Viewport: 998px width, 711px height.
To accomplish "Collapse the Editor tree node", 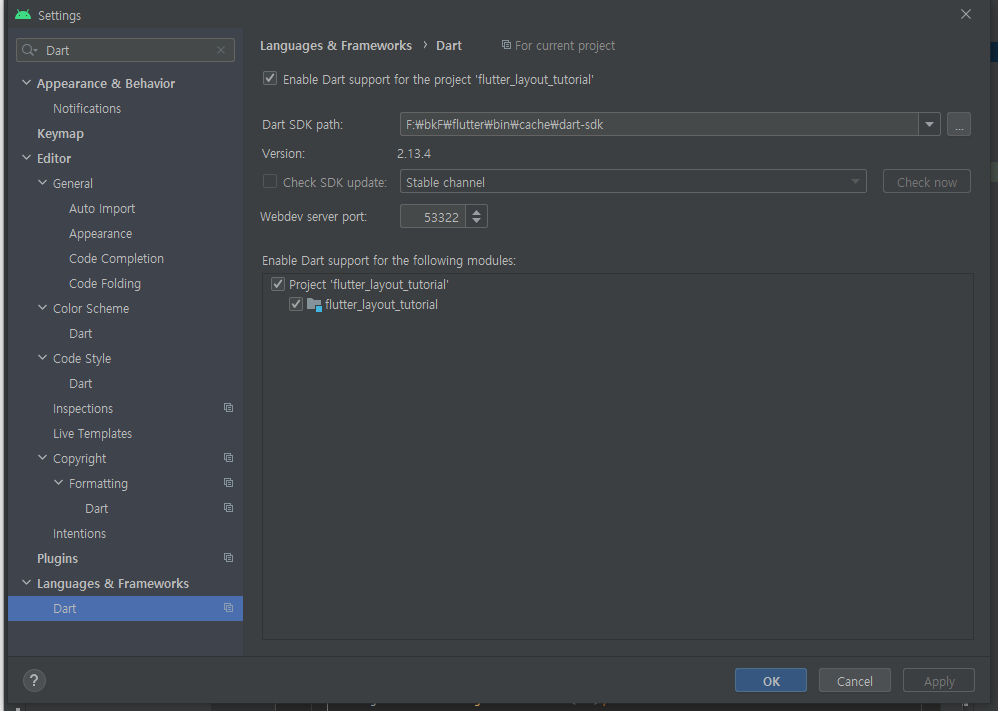I will (x=27, y=158).
